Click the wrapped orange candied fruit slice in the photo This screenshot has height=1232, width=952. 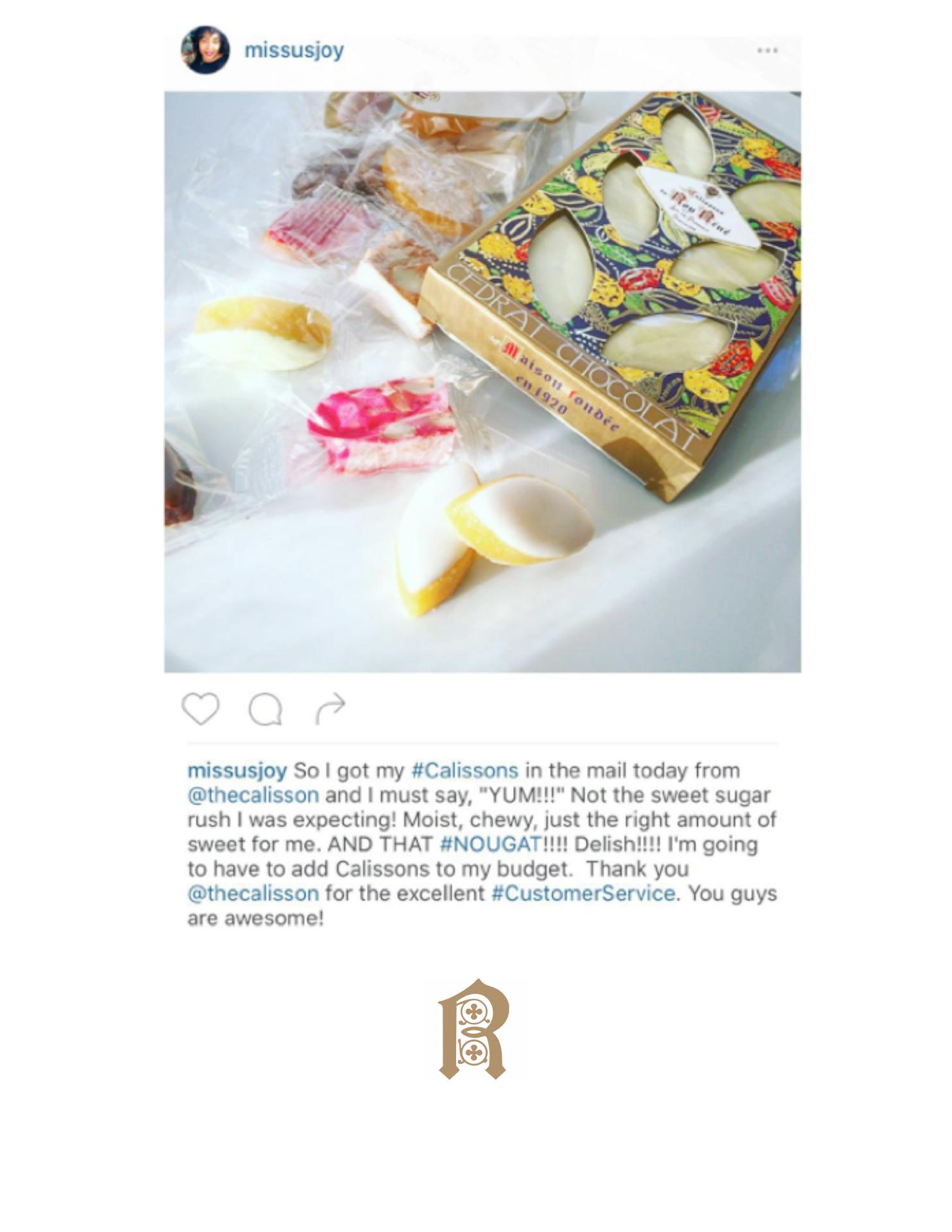click(429, 190)
